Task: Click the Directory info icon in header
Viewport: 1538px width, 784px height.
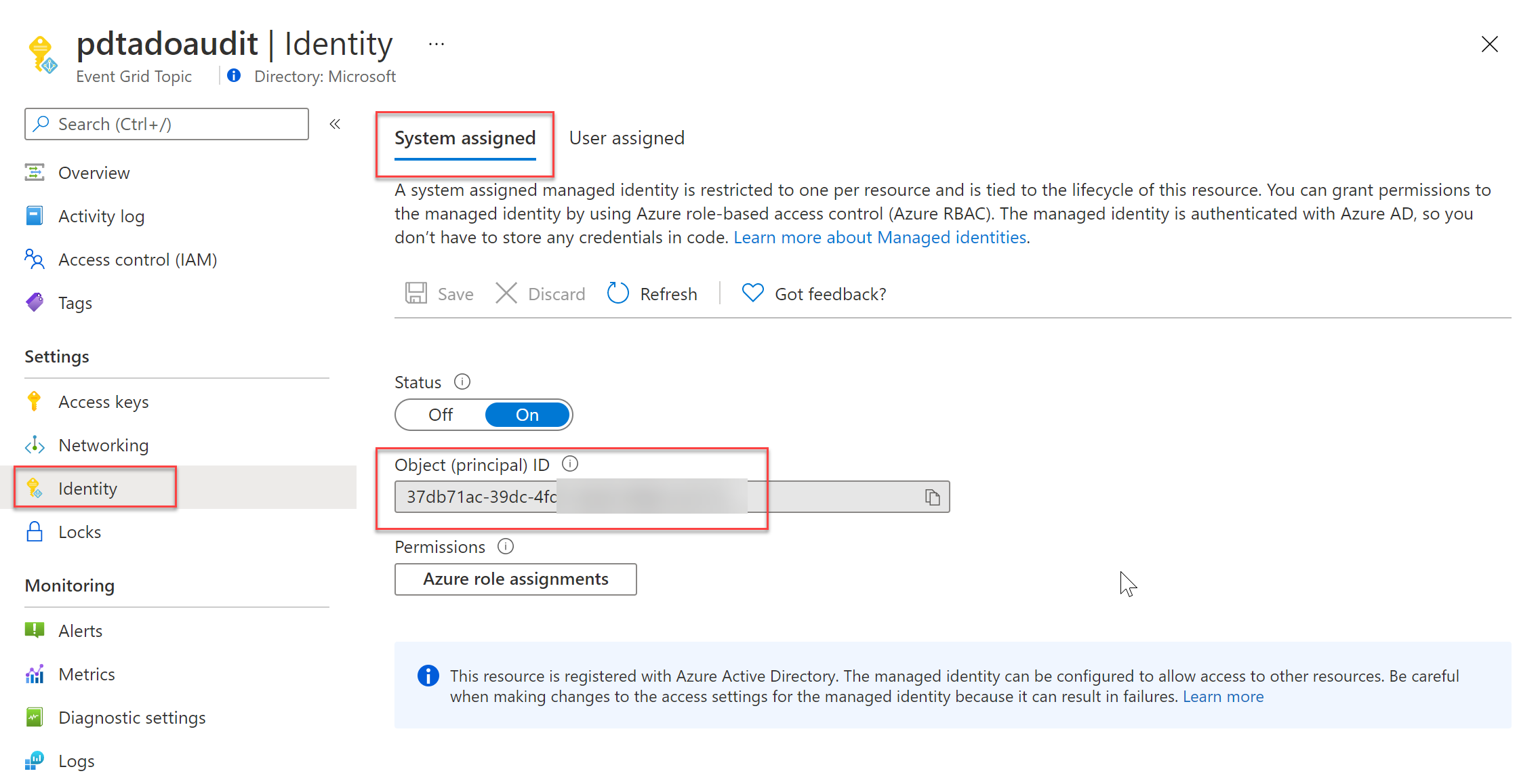Action: (x=234, y=76)
